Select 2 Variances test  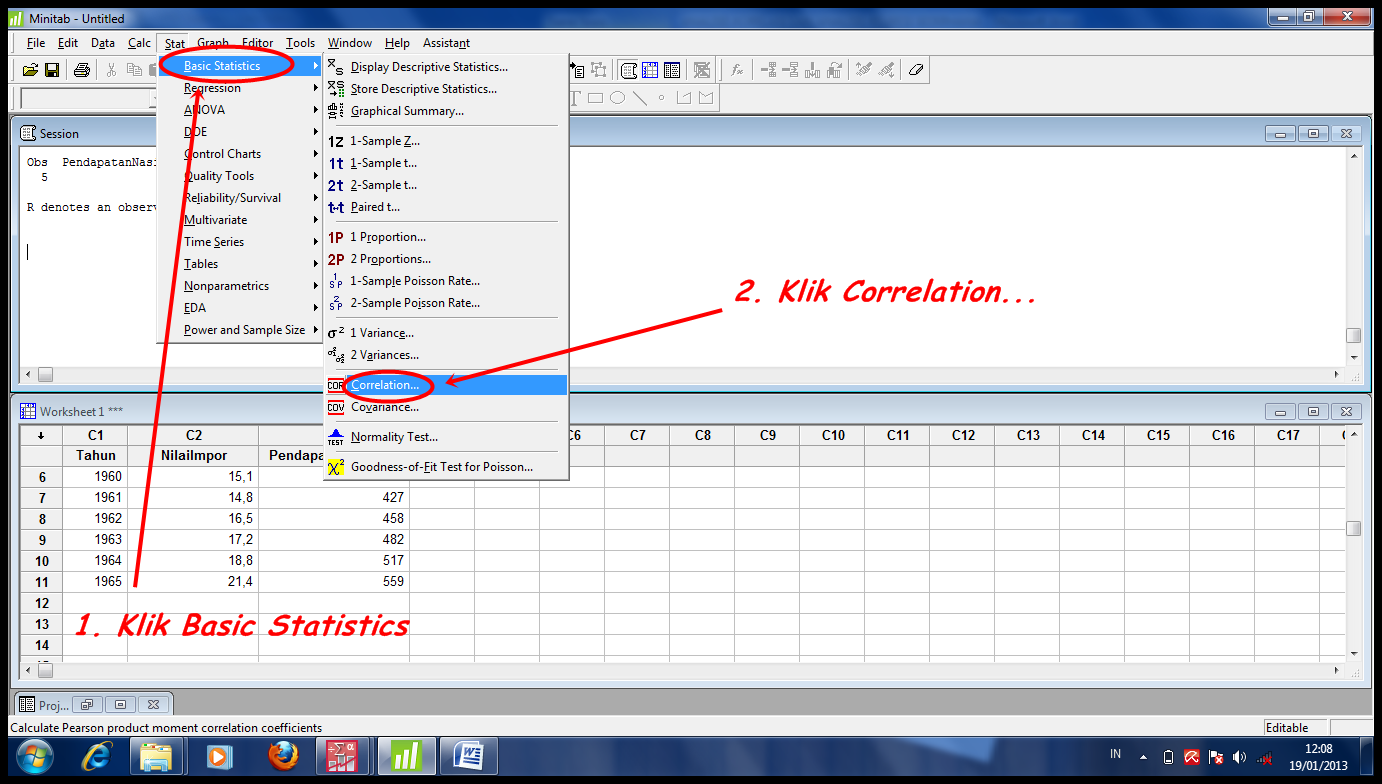(446, 355)
